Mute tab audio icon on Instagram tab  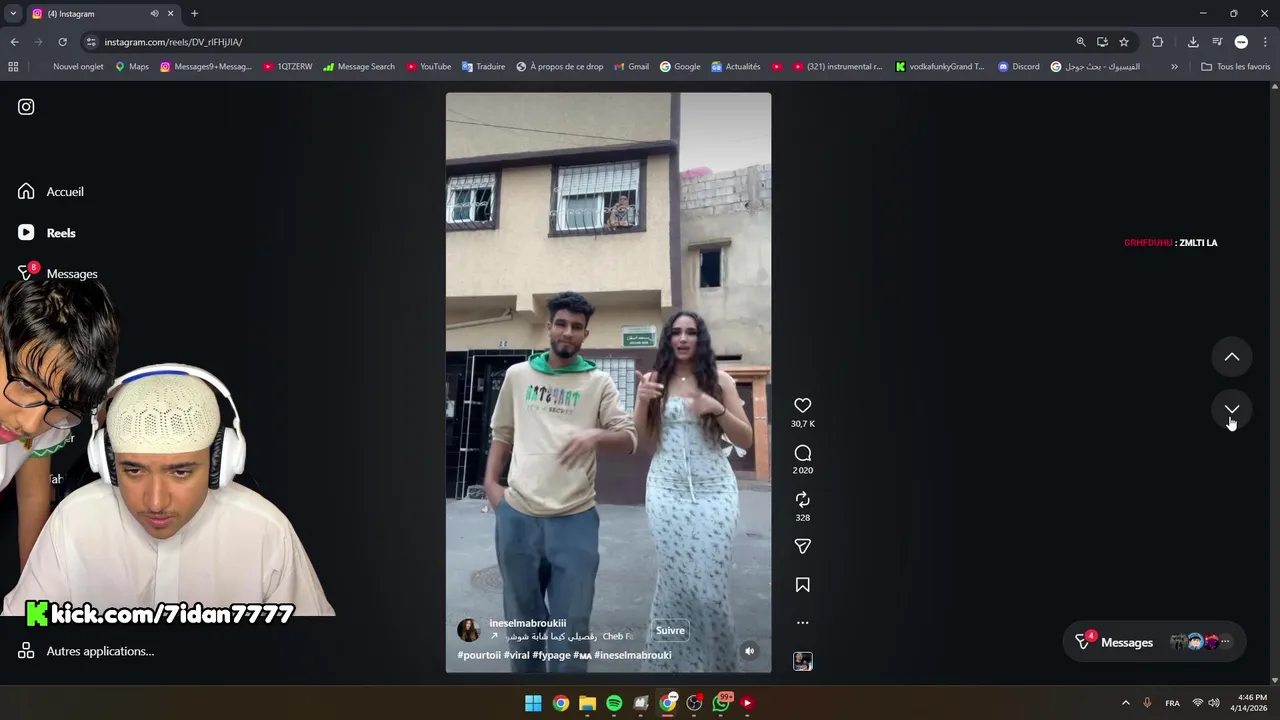(x=154, y=14)
